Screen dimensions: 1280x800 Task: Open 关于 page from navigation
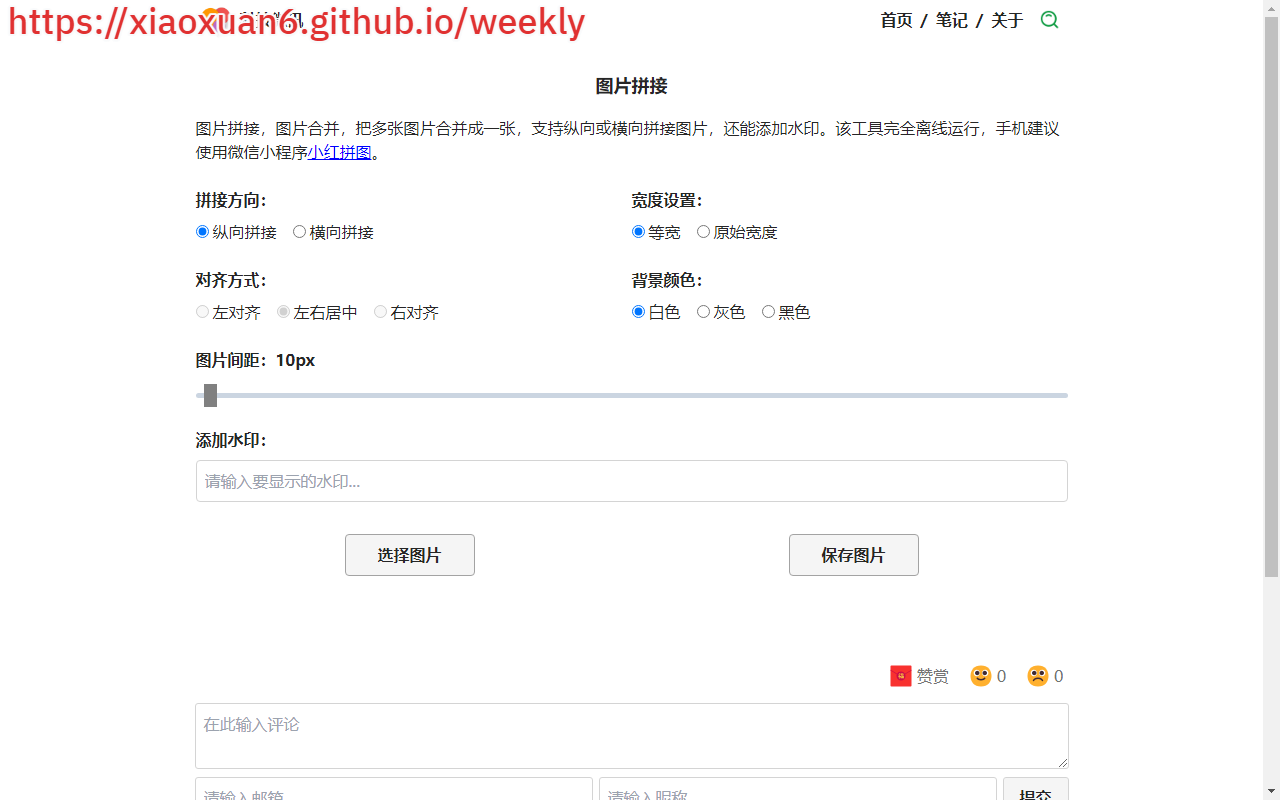(x=1007, y=21)
